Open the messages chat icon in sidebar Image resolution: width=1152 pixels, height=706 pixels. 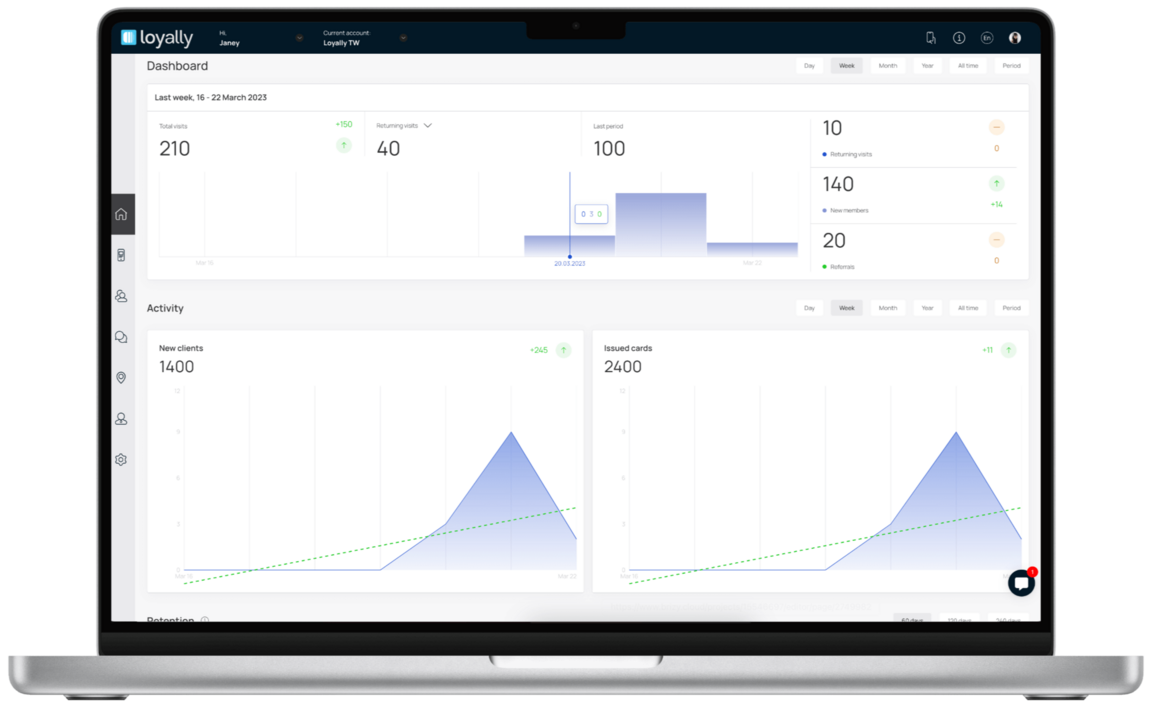[x=121, y=337]
